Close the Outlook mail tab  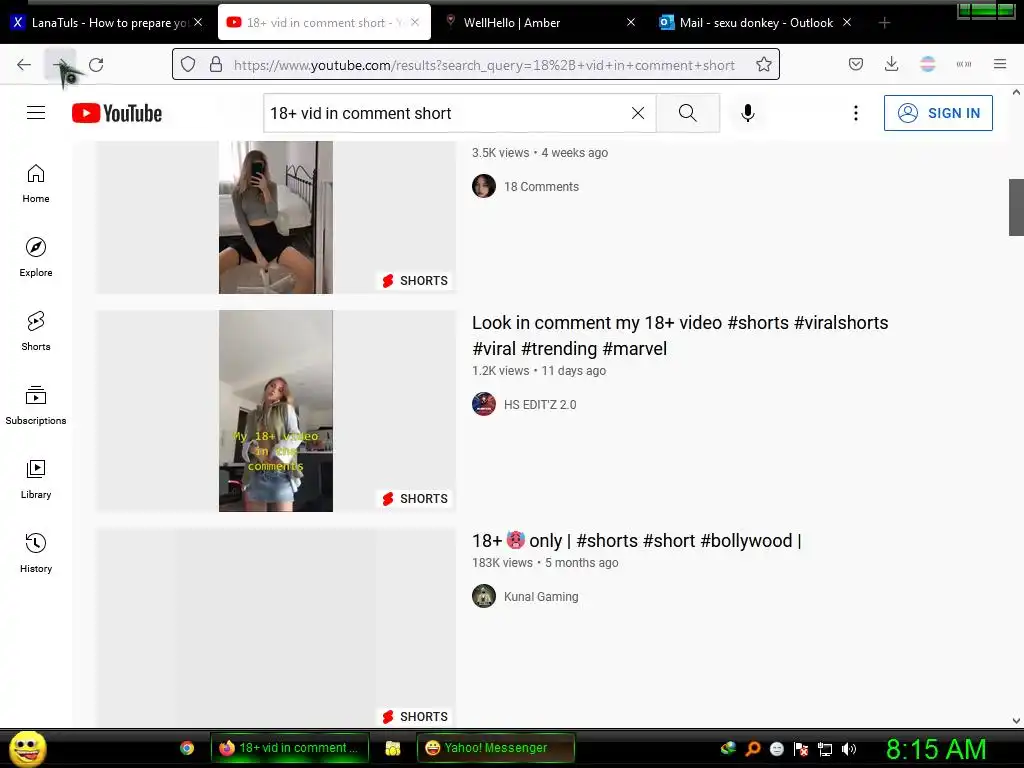coord(847,22)
